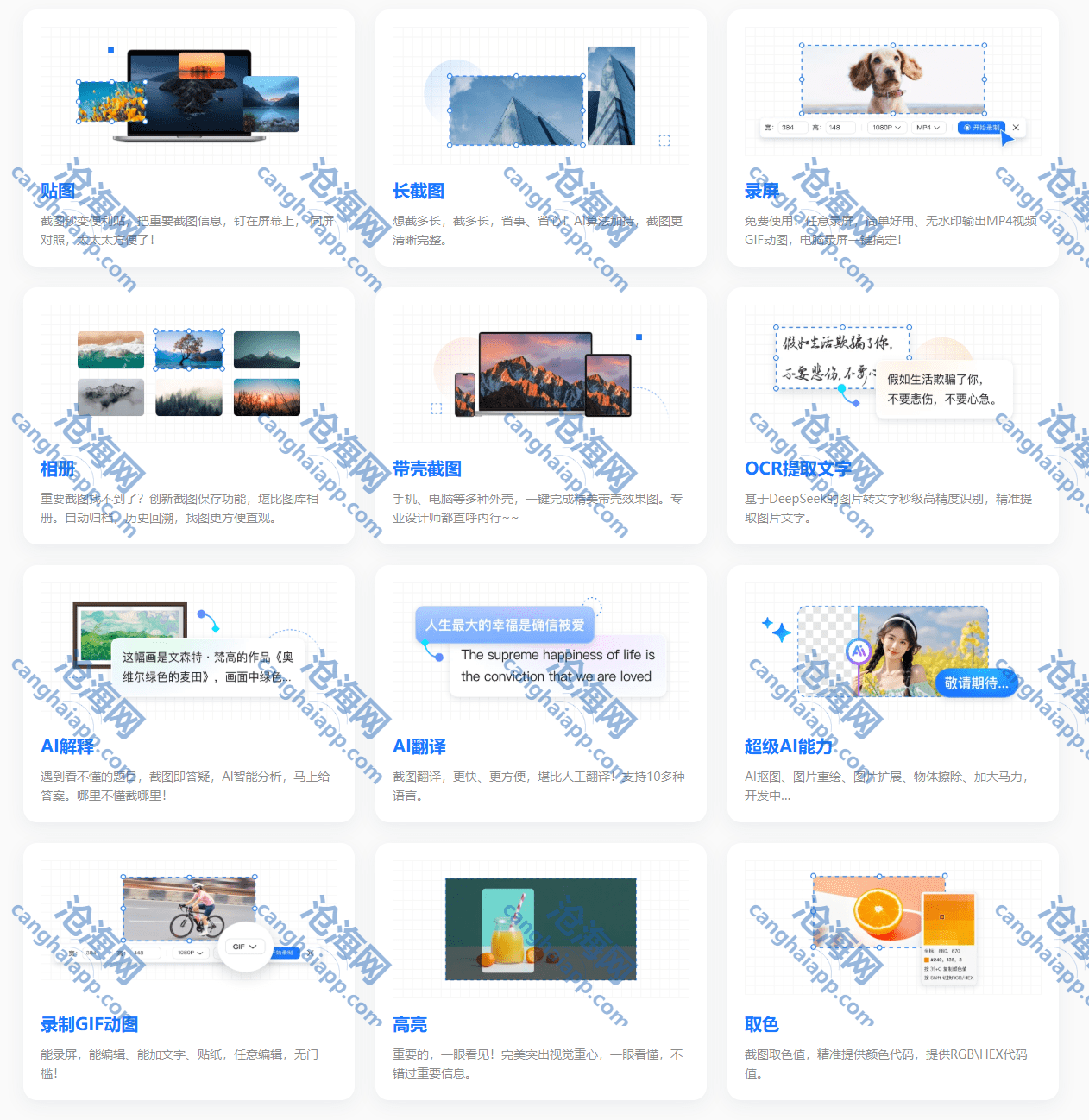Open the 贴图 feature heading
Image resolution: width=1089 pixels, height=1120 pixels.
[58, 191]
